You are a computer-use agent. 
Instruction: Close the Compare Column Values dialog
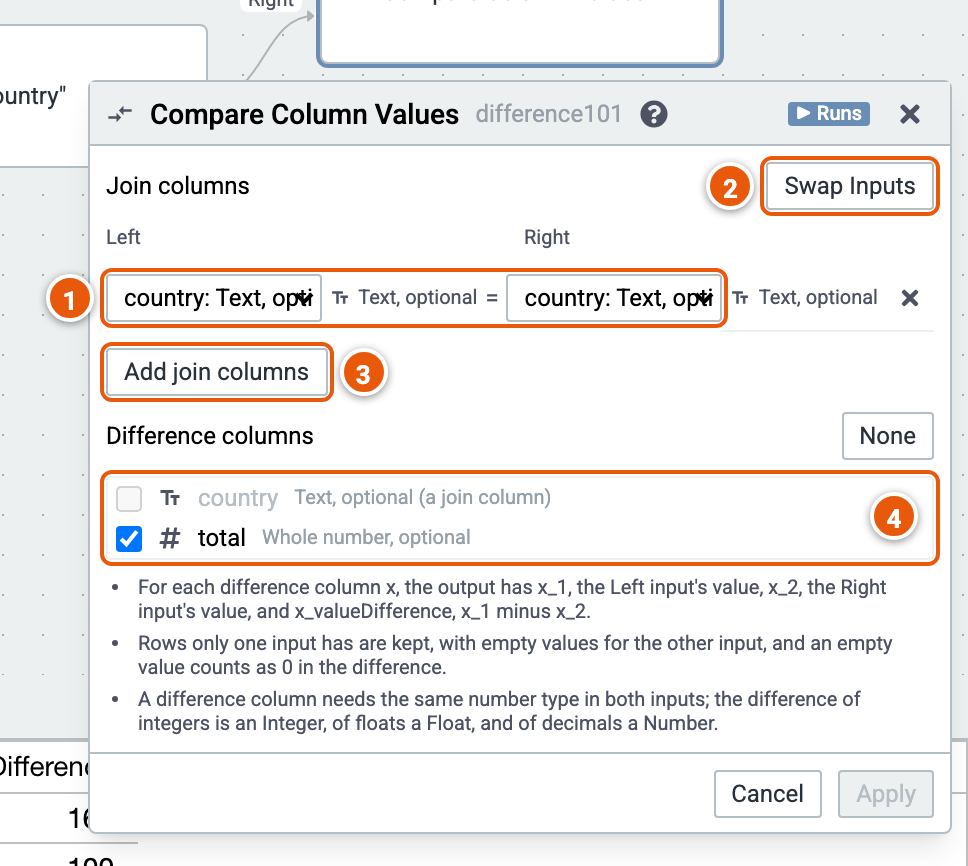[909, 114]
